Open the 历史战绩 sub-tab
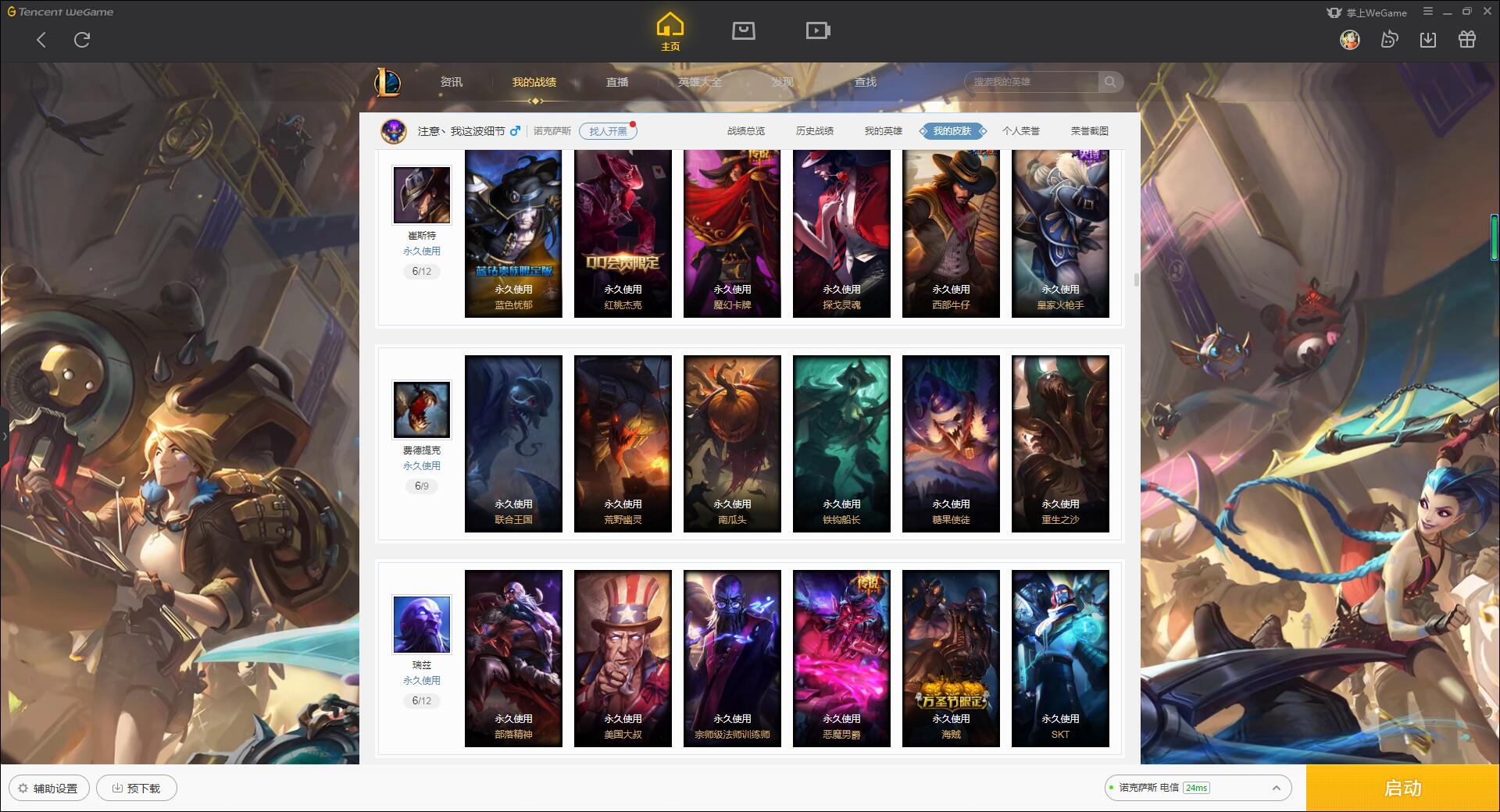 click(815, 131)
